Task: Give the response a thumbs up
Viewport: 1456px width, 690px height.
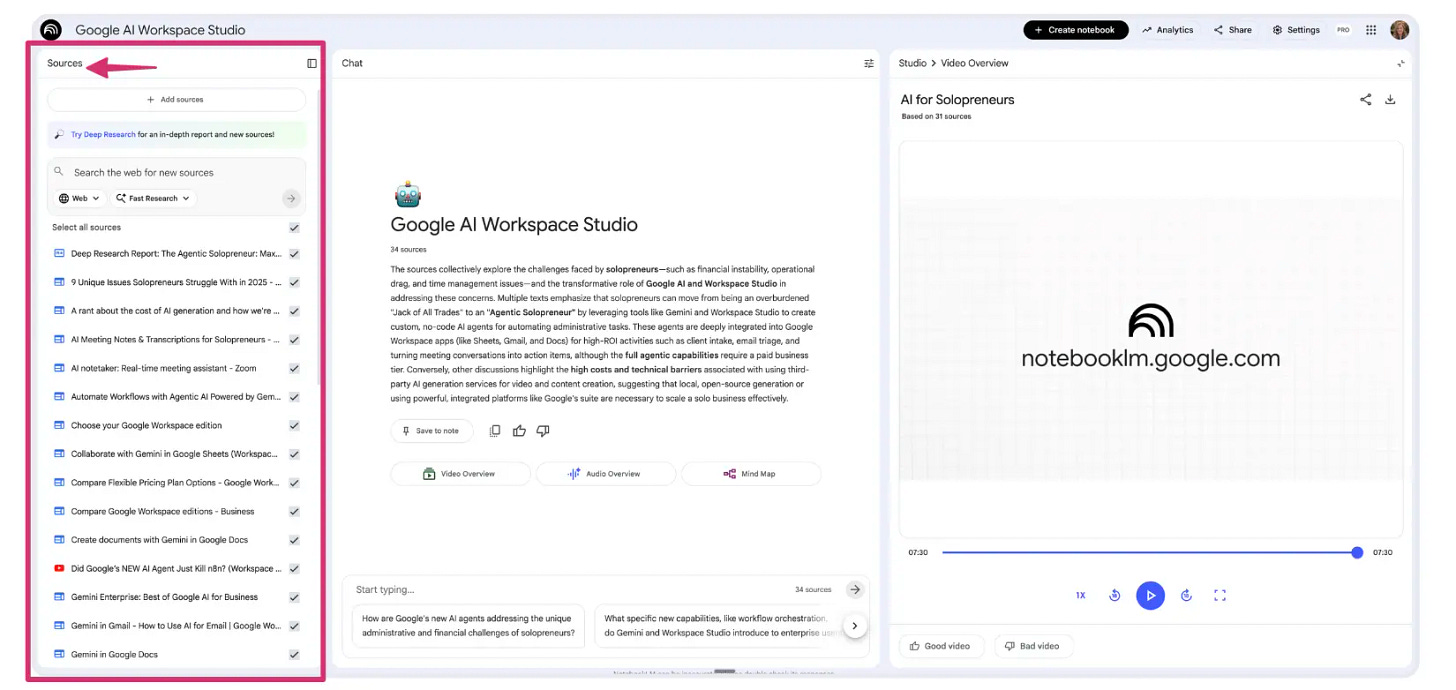Action: [519, 430]
